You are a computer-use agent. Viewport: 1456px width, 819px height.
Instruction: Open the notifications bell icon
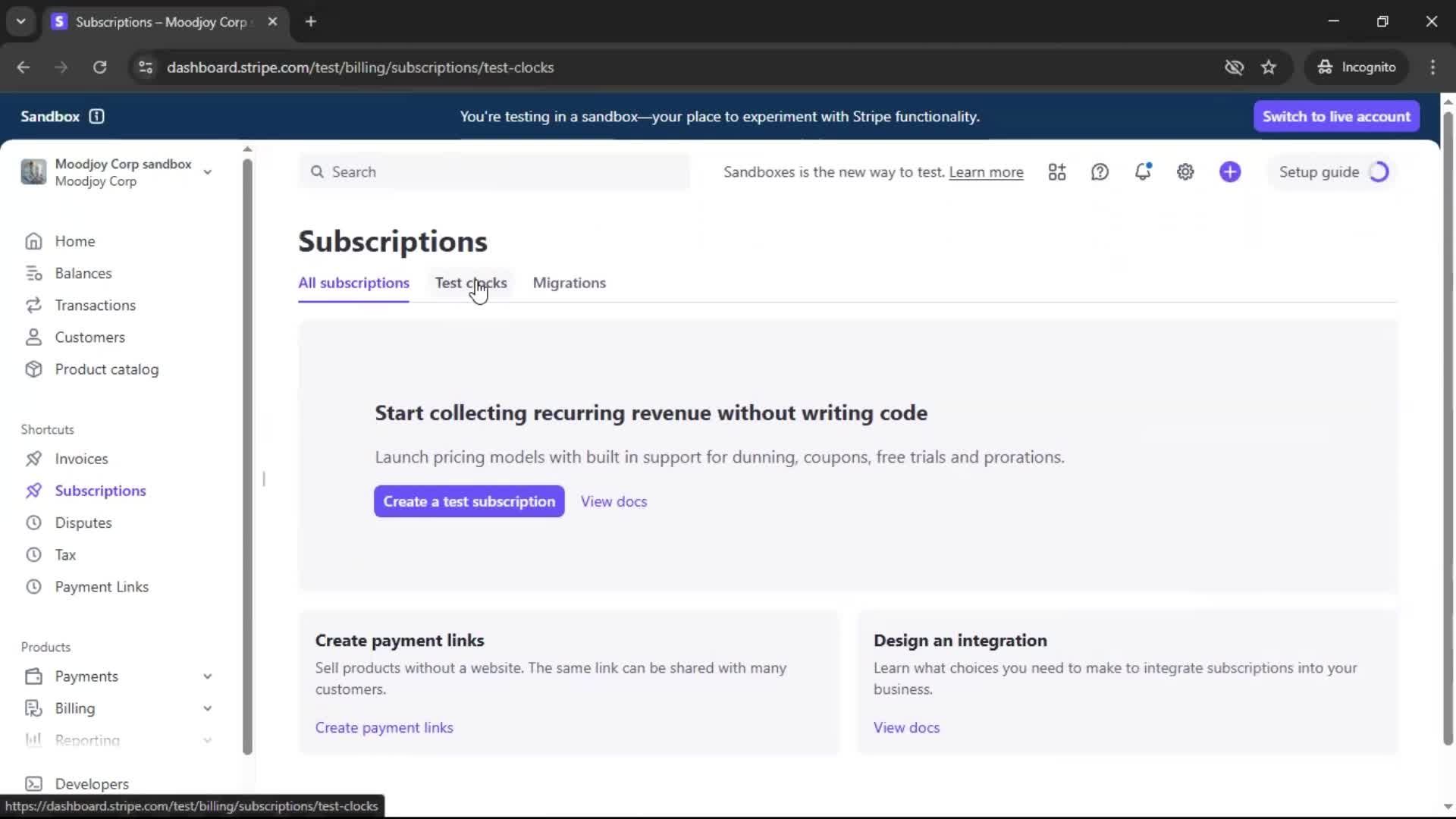tap(1142, 172)
